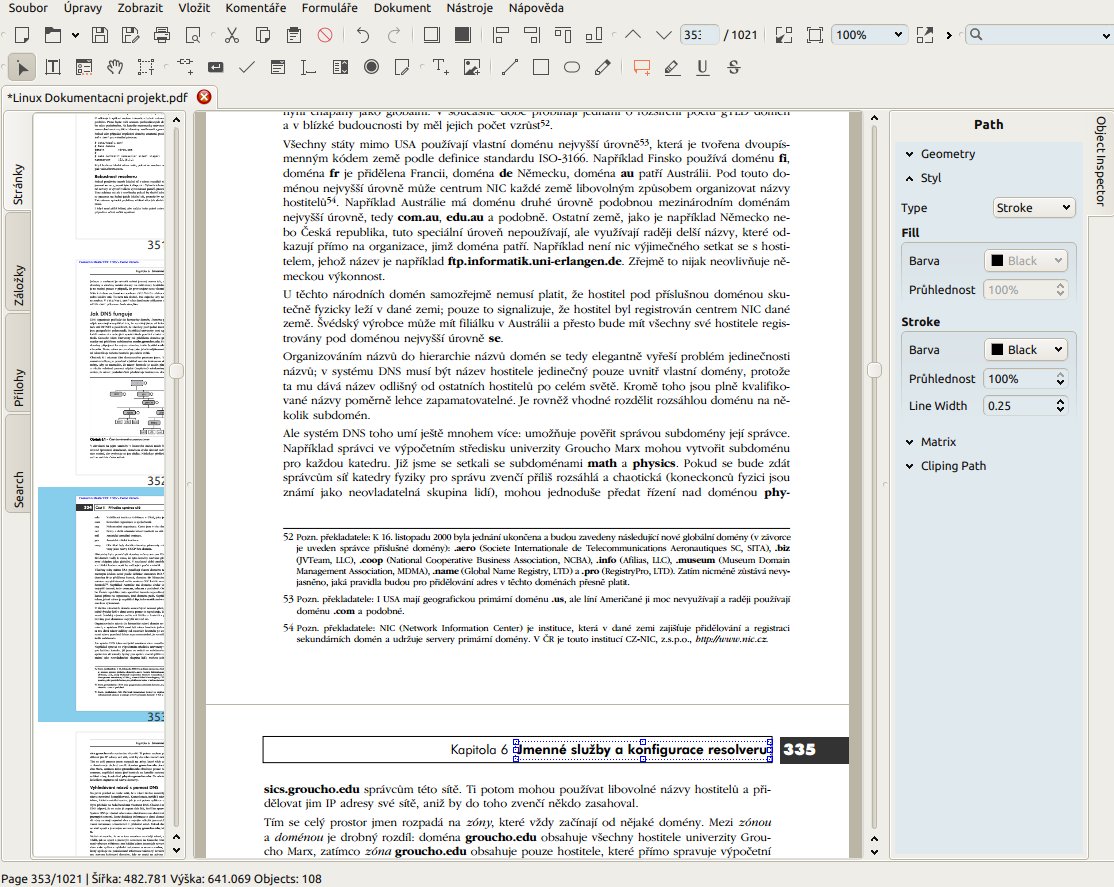1114x887 pixels.
Task: Open the Soubor menu
Action: pyautogui.click(x=28, y=8)
